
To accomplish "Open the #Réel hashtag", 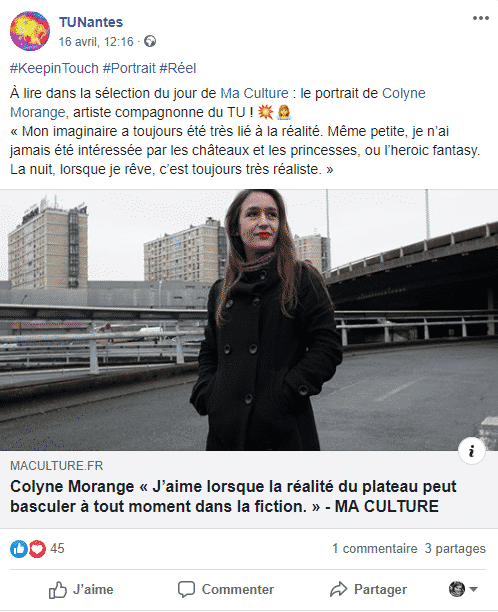I will tap(178, 68).
